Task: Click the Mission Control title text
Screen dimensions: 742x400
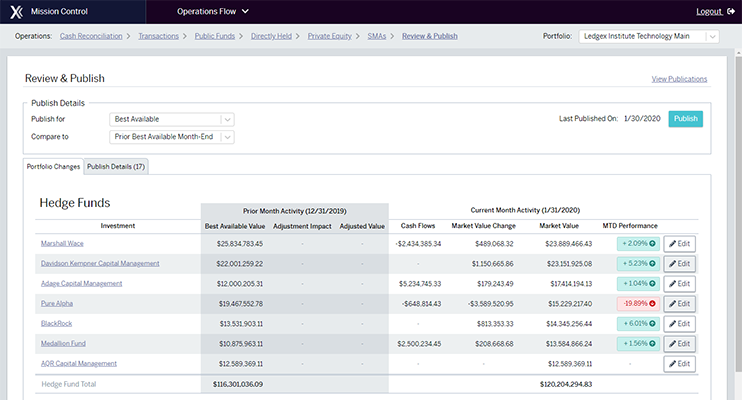Action: coord(59,11)
